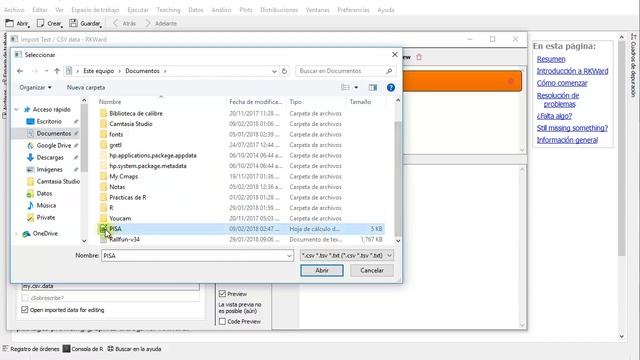Close the orange notification bar
The image size is (640, 360).
point(511,81)
